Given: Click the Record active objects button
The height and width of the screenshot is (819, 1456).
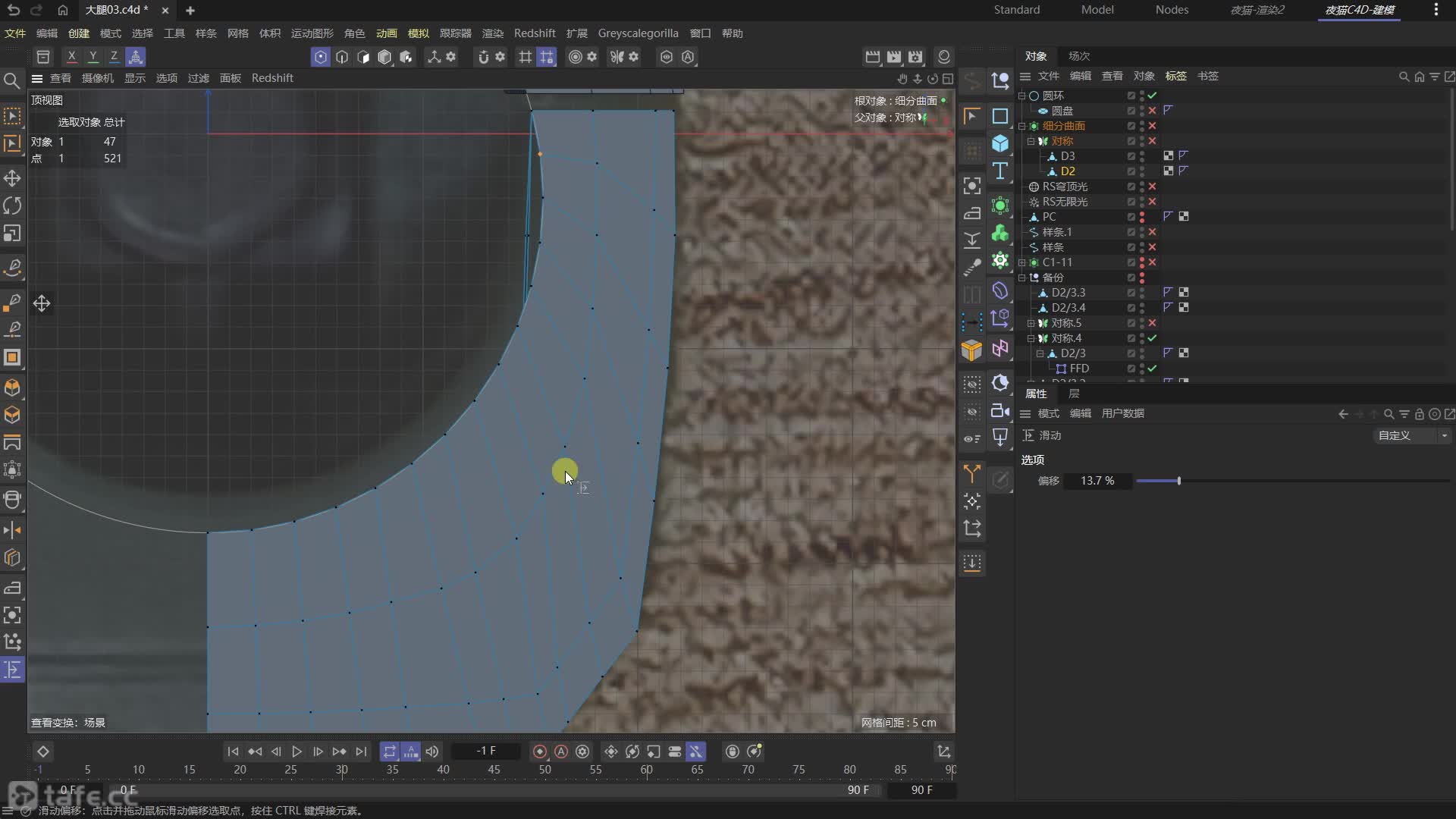Looking at the screenshot, I should click(540, 752).
